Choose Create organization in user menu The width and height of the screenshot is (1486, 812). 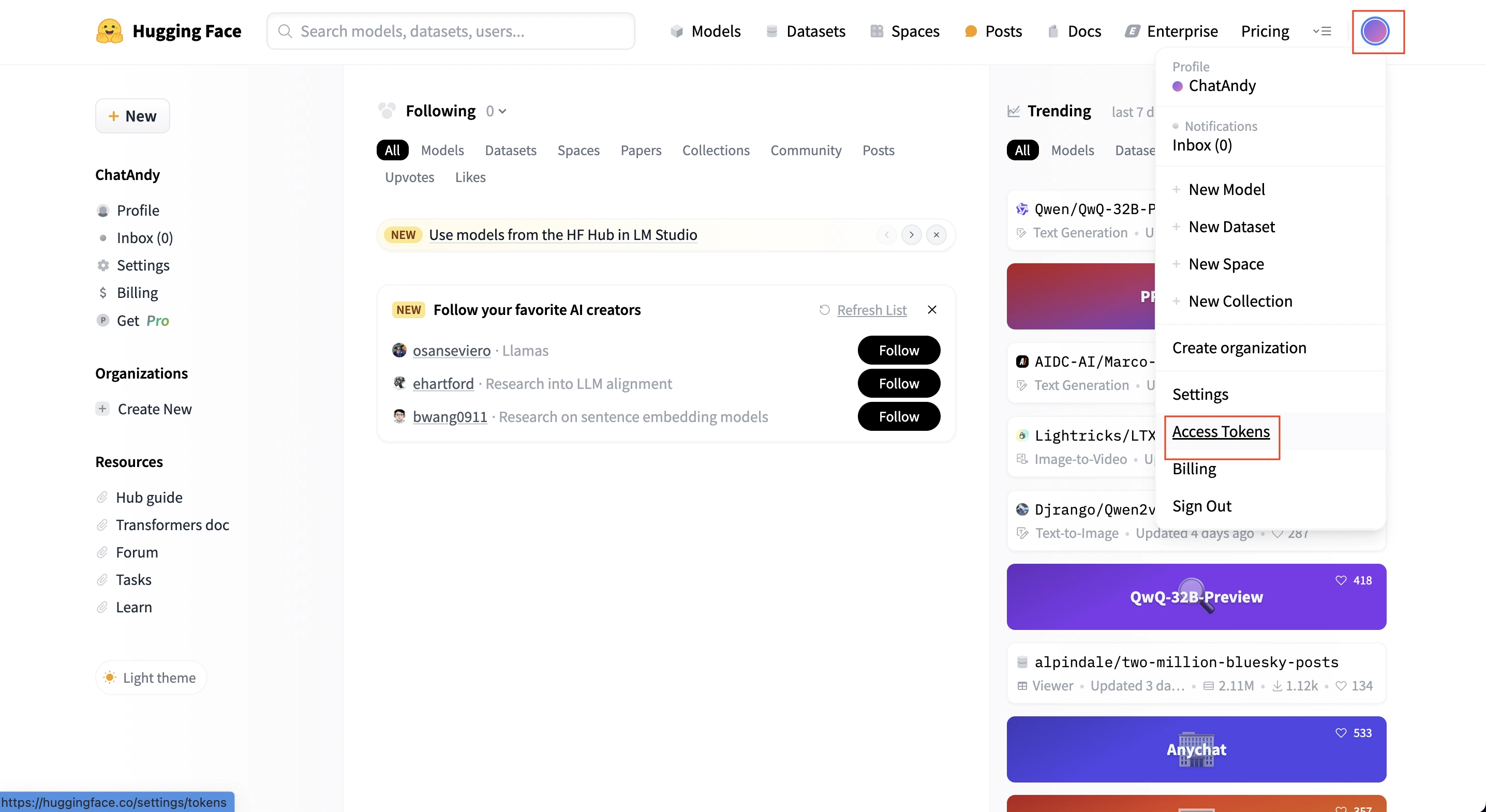pyautogui.click(x=1239, y=348)
